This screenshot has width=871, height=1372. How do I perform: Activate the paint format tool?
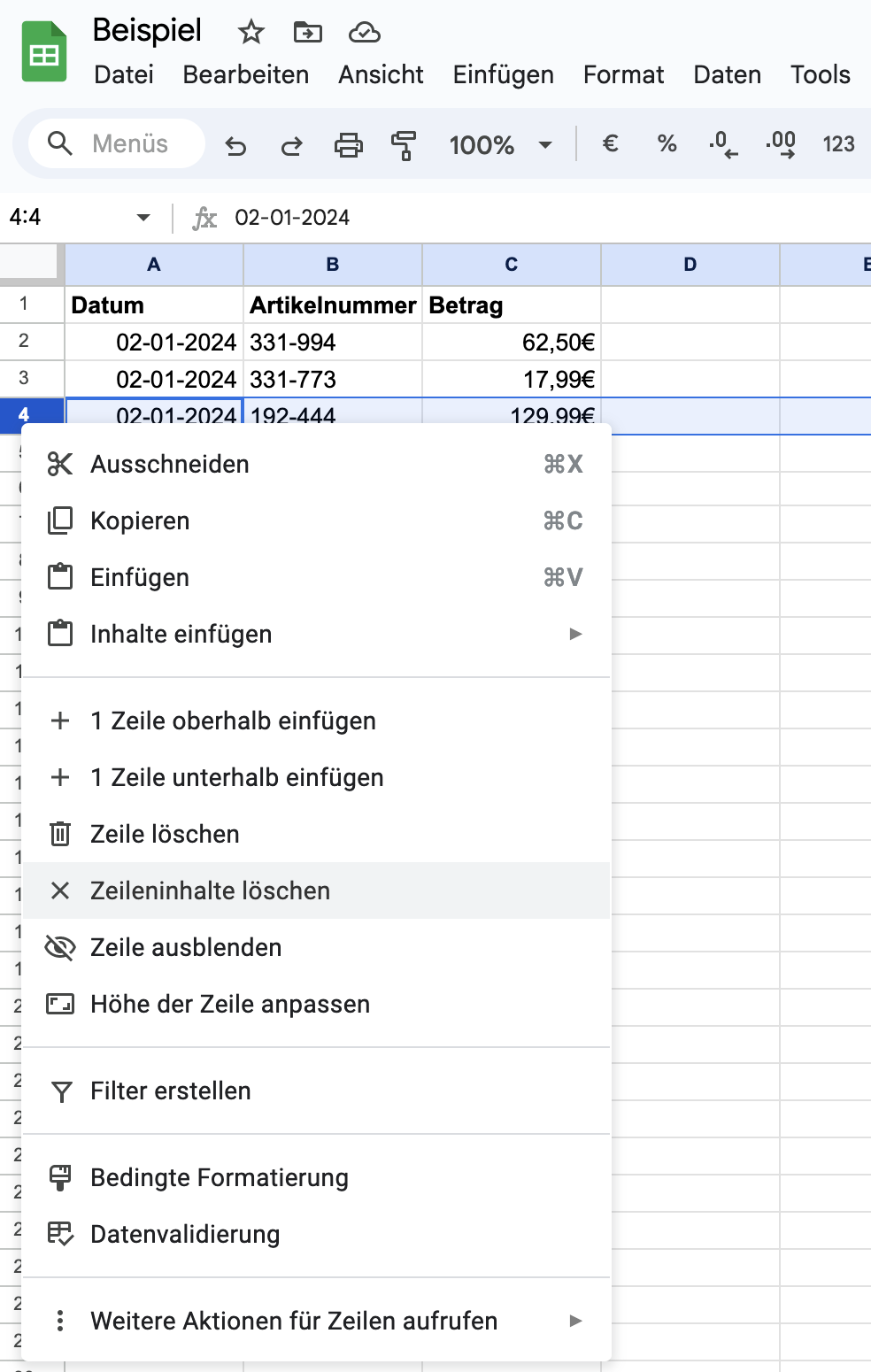[x=404, y=144]
